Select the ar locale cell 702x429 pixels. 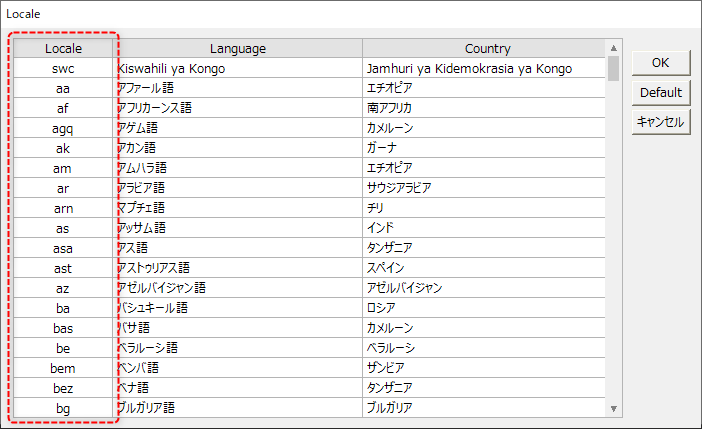(64, 188)
